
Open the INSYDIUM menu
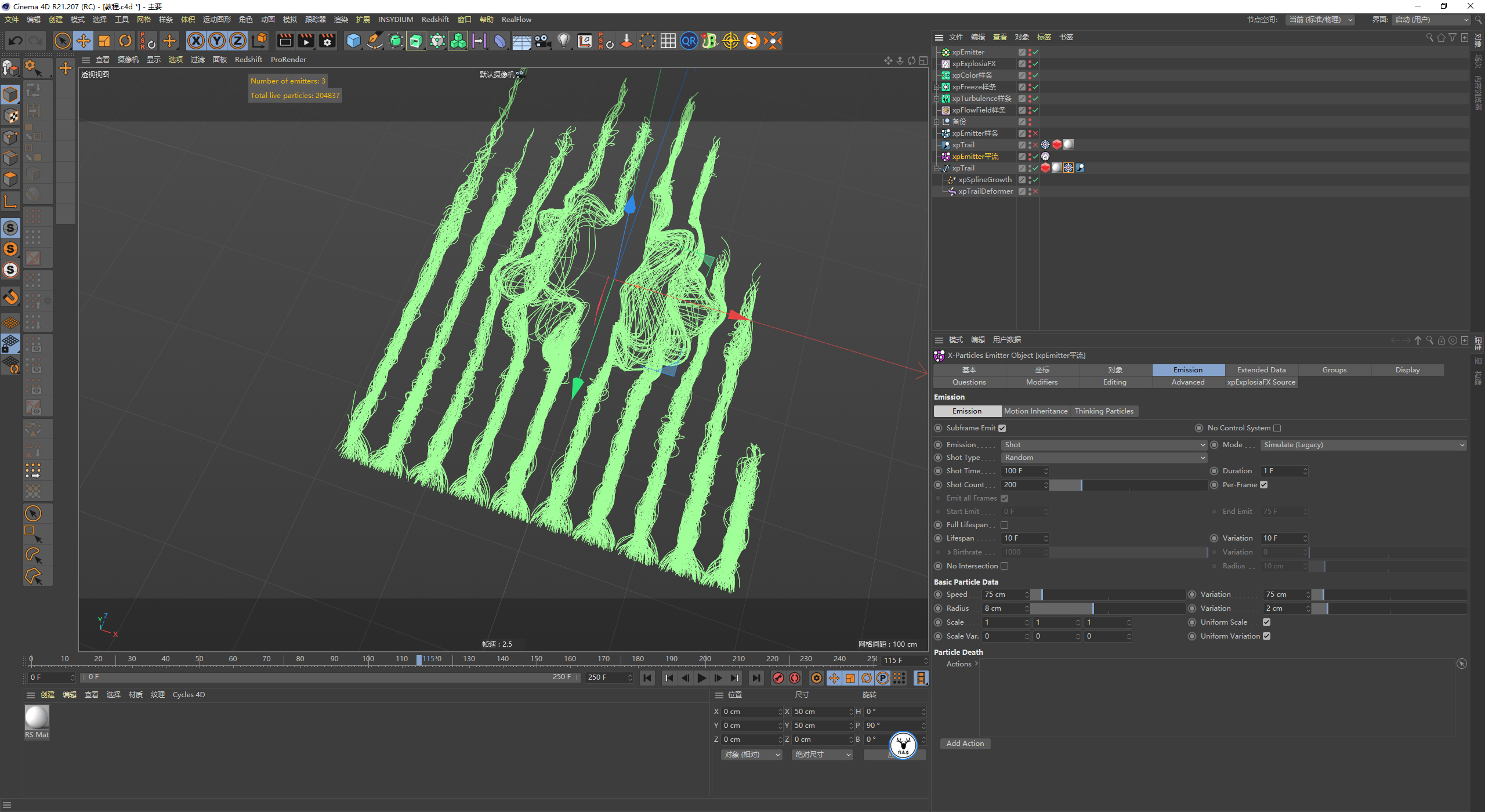pyautogui.click(x=395, y=19)
